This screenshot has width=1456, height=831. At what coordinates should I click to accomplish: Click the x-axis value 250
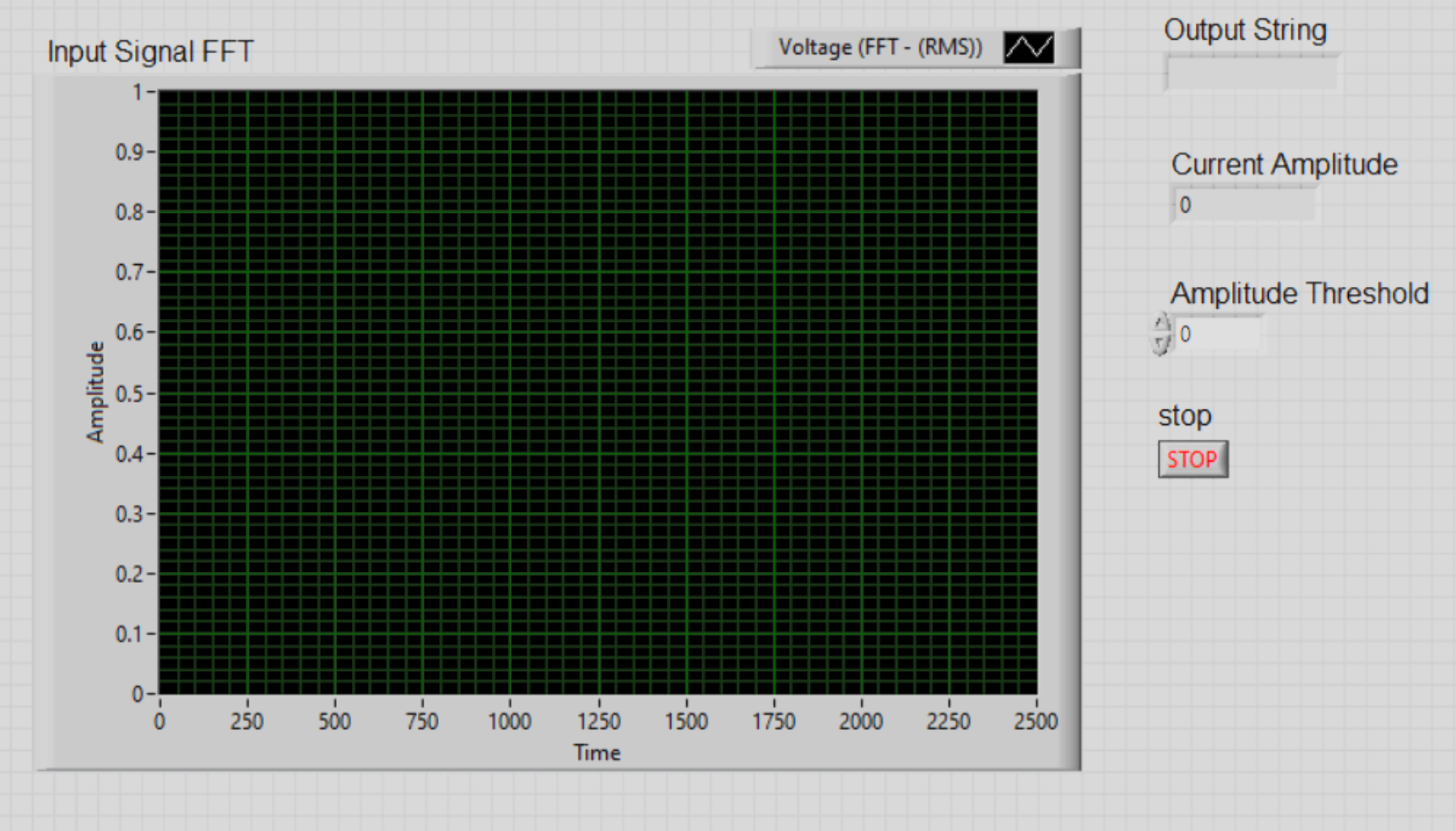pos(247,721)
